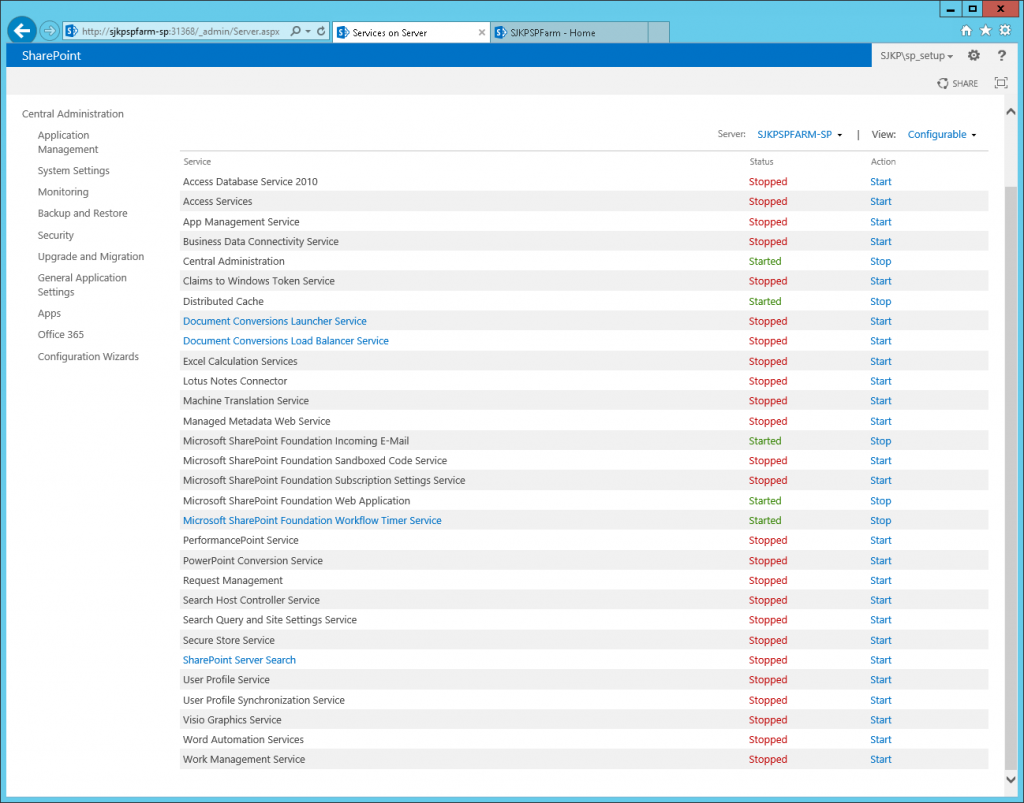
Task: Click the browser Home icon
Action: [x=966, y=31]
